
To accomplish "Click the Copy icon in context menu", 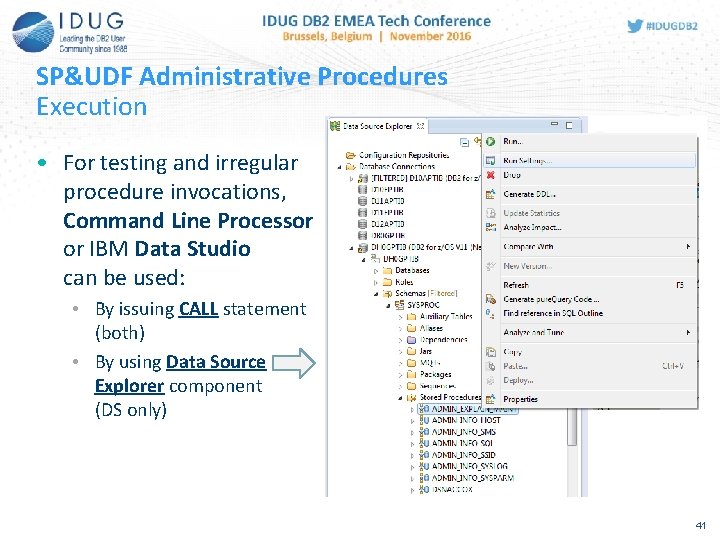I will [x=490, y=352].
